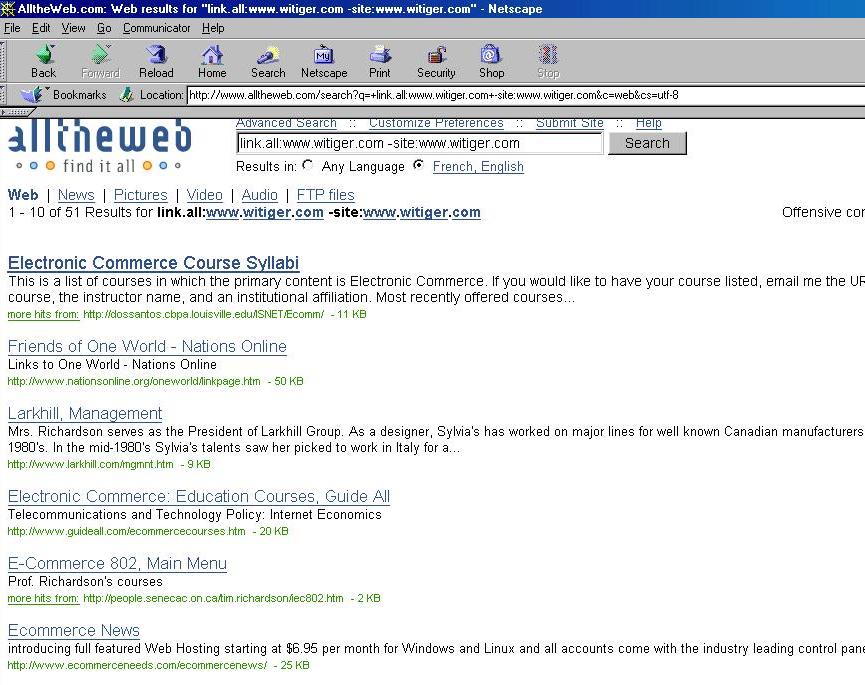Switch to the Pictures search tab

141,195
